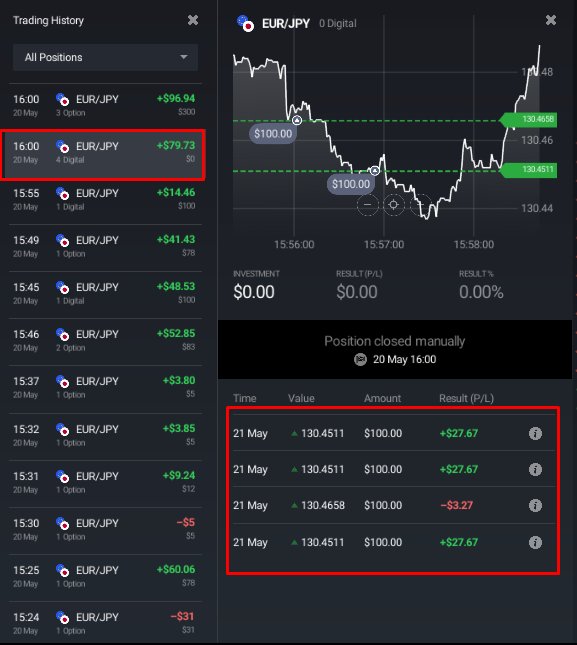Click the lower $100.00 entry marker on the chart
Image resolution: width=577 pixels, height=645 pixels.
click(351, 184)
